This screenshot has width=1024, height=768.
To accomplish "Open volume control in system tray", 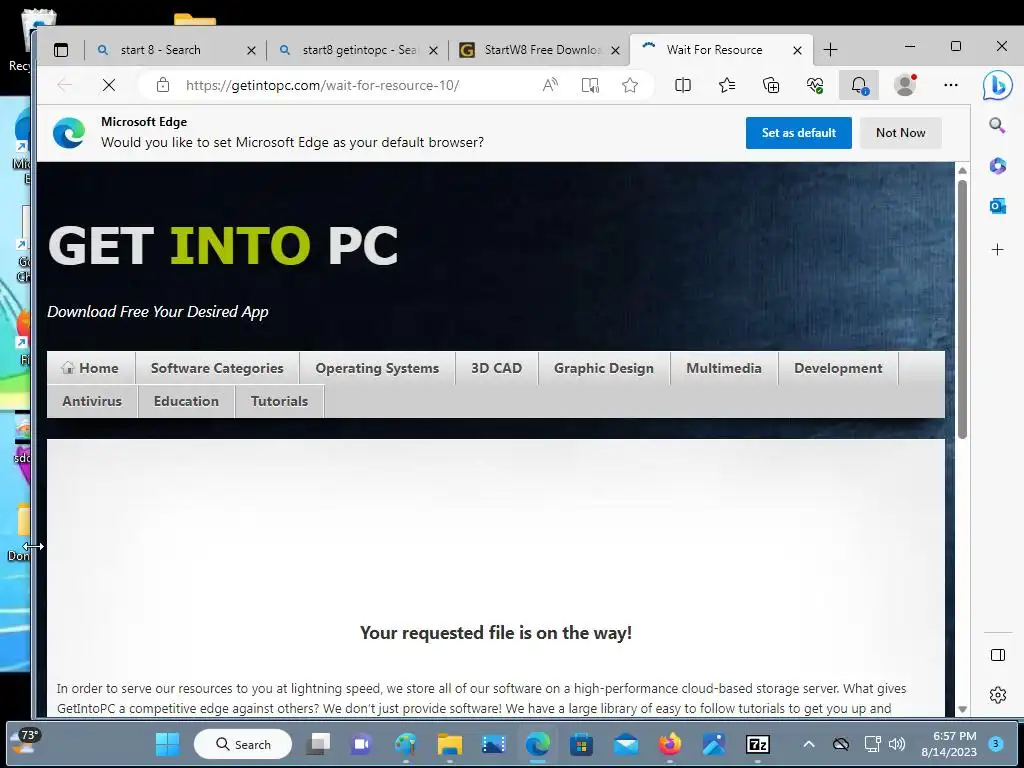I will pyautogui.click(x=897, y=744).
